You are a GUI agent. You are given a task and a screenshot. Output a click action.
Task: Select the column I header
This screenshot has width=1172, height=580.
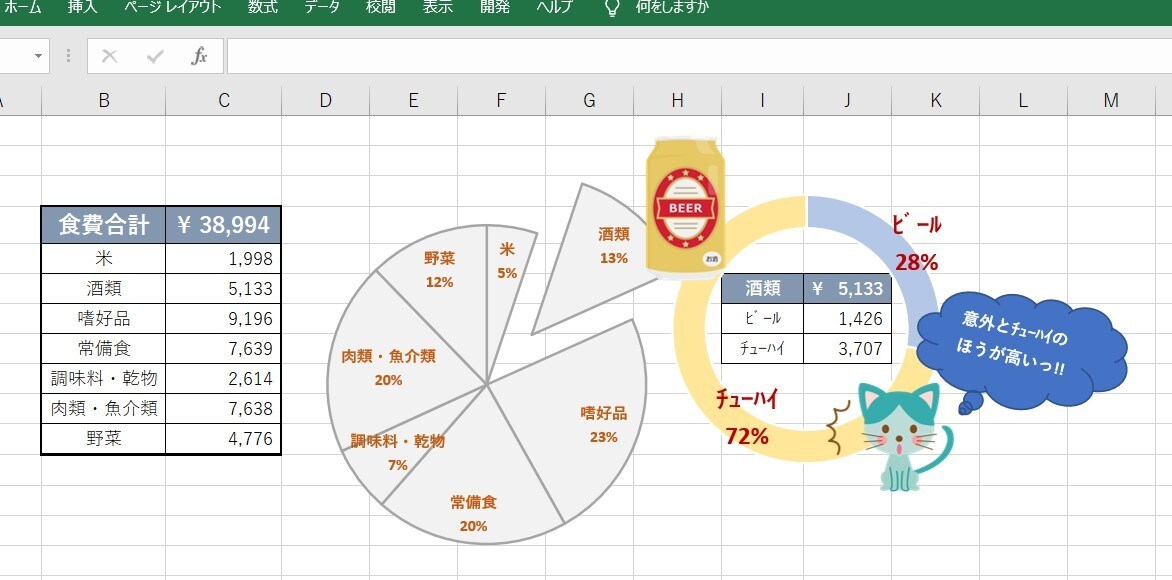(762, 101)
